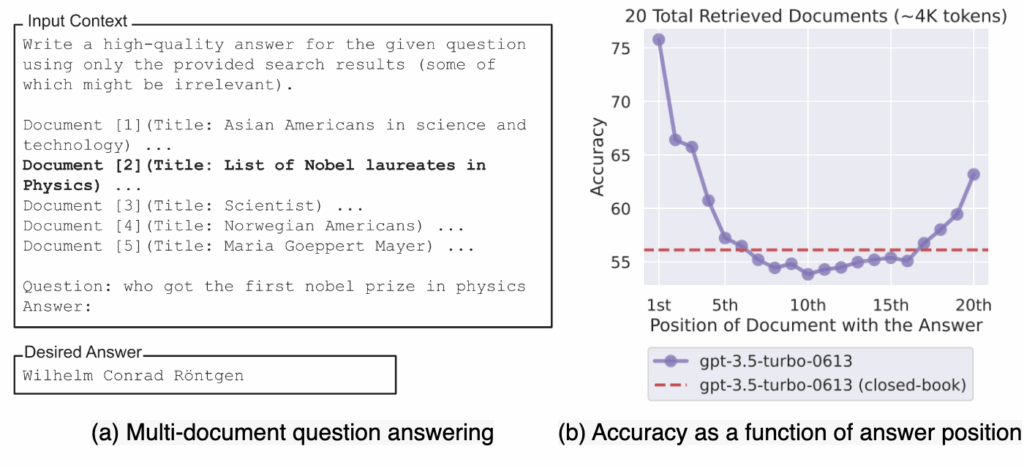
Task: Select Document [5] Maria Goeppert Mayer line
Action: (x=244, y=246)
